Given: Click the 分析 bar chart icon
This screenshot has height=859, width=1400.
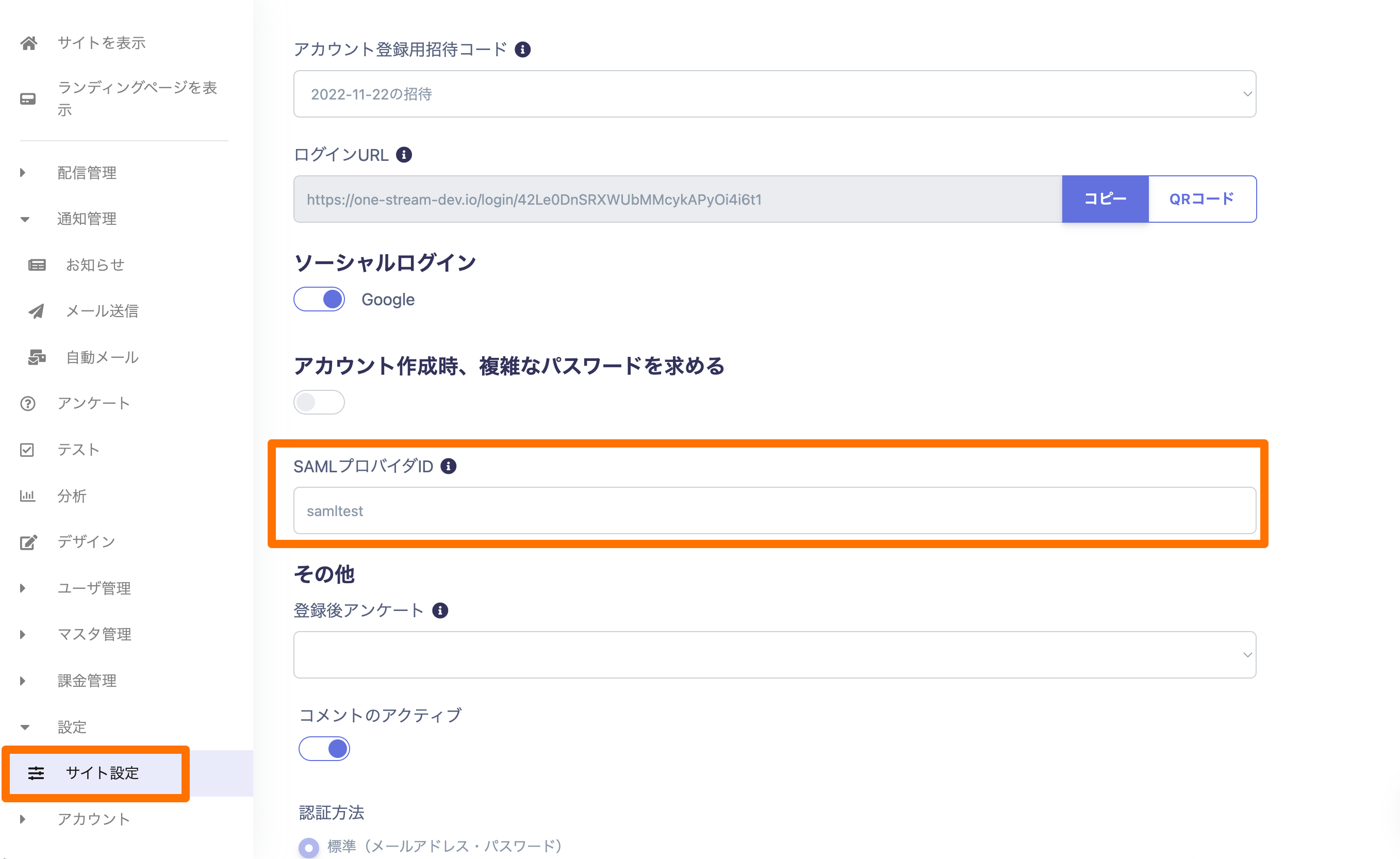Looking at the screenshot, I should (27, 496).
